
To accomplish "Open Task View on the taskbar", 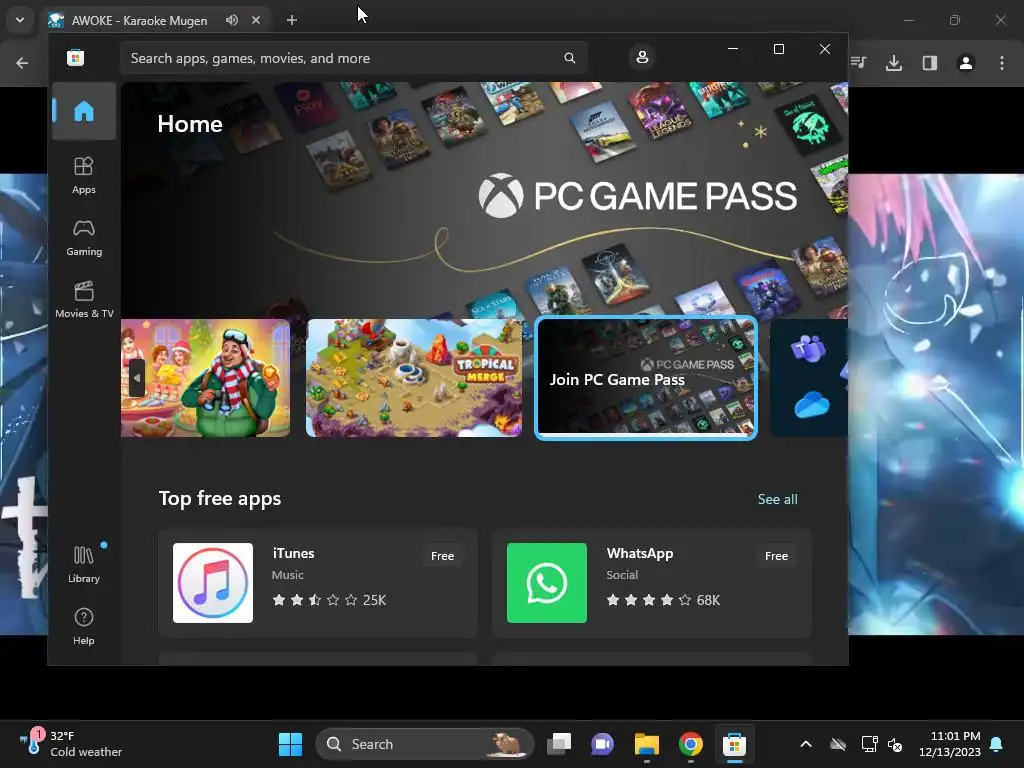I will click(559, 744).
